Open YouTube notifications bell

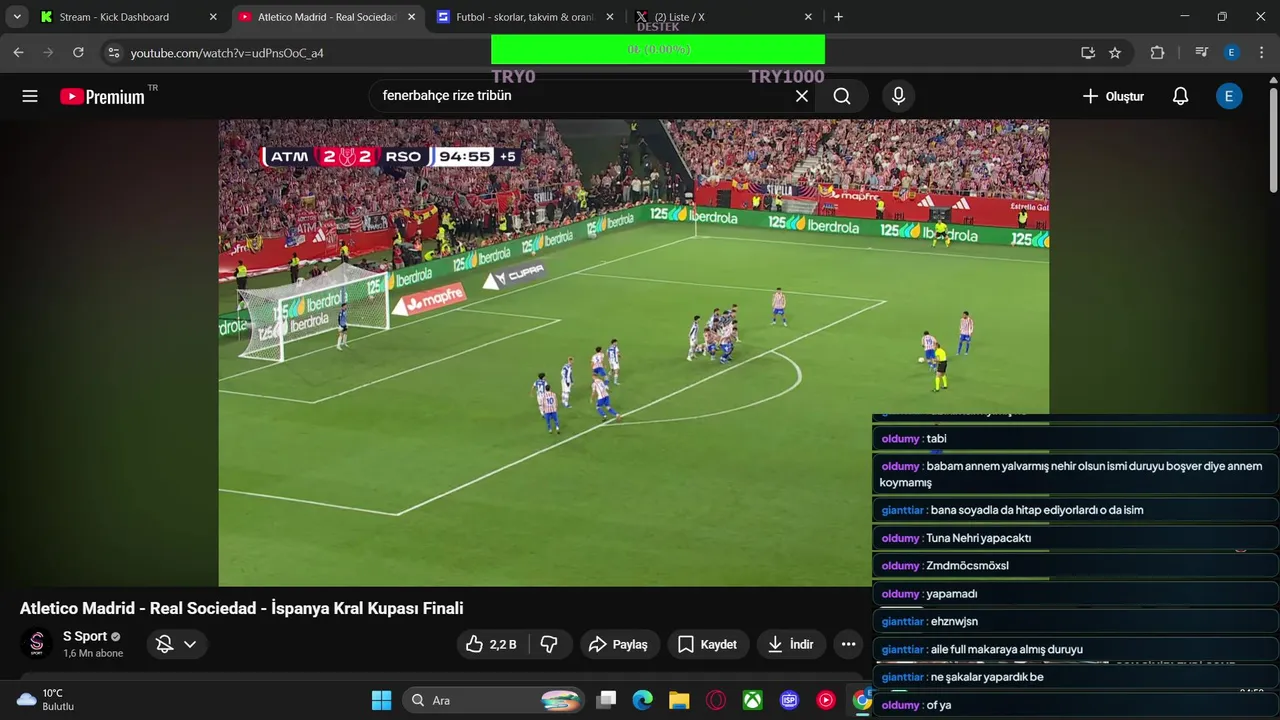coord(1180,96)
